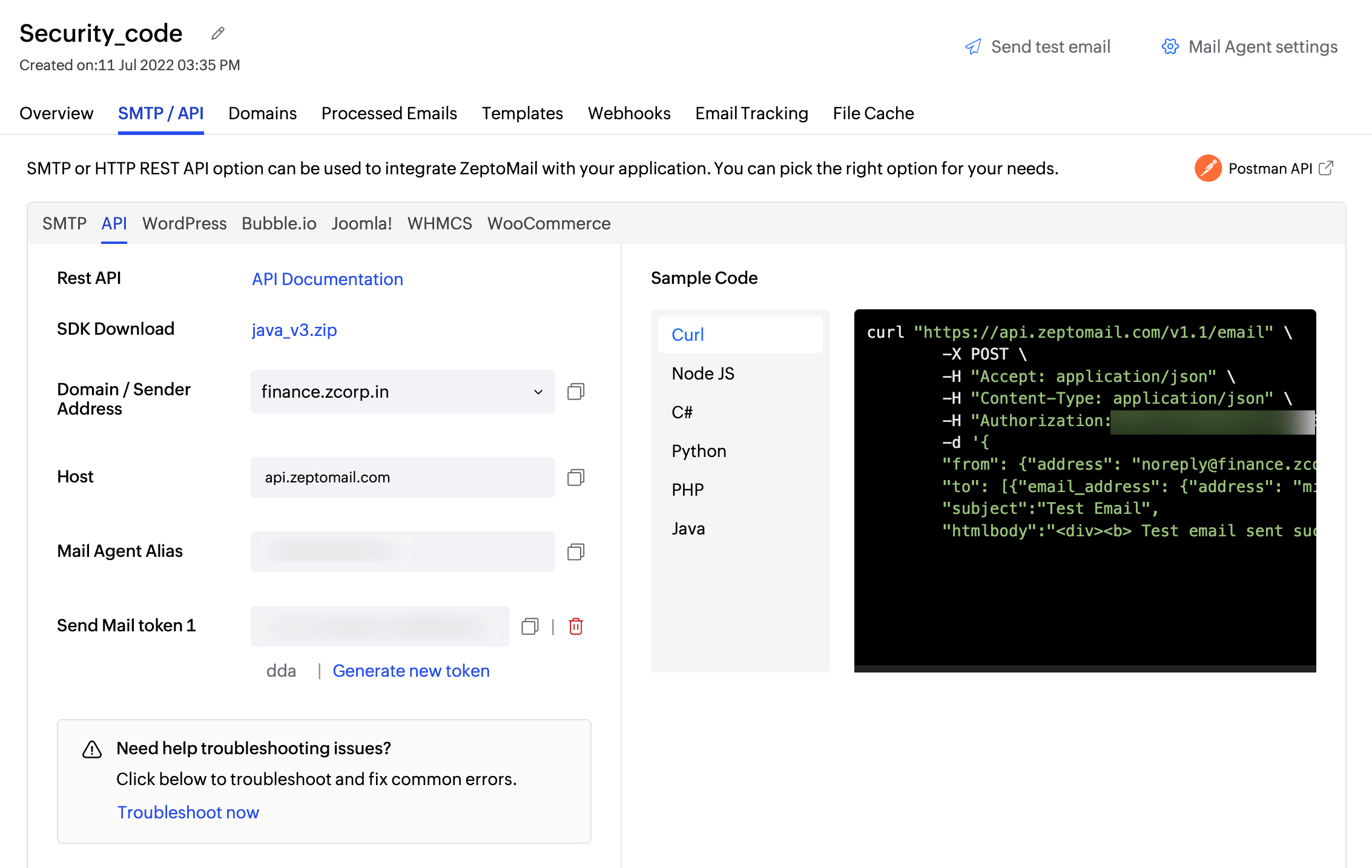The image size is (1372, 868).
Task: Select Node JS sample code
Action: (702, 373)
